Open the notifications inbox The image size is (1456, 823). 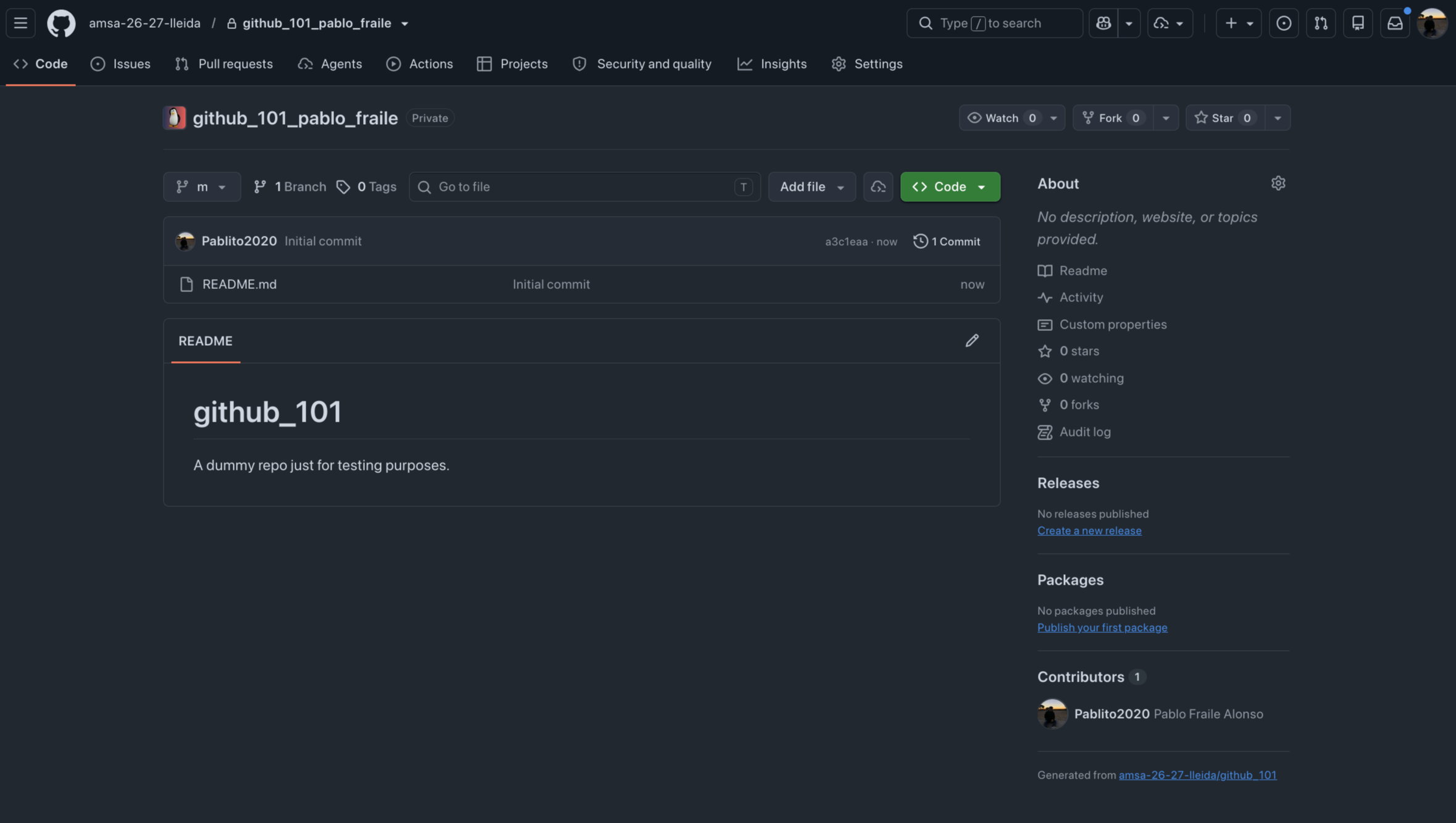(1395, 23)
